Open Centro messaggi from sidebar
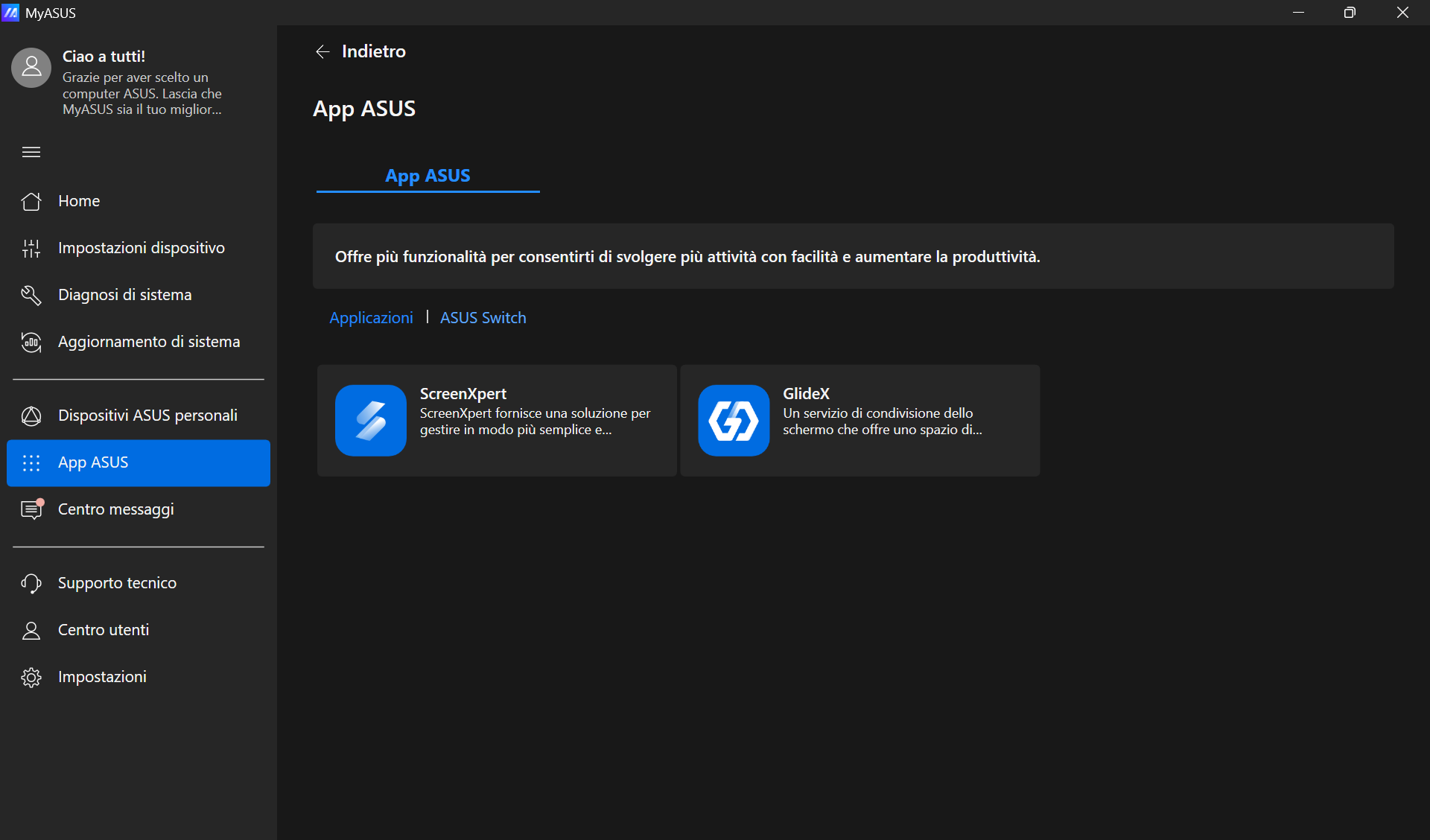Screen dimensions: 1430x840 click(139, 509)
